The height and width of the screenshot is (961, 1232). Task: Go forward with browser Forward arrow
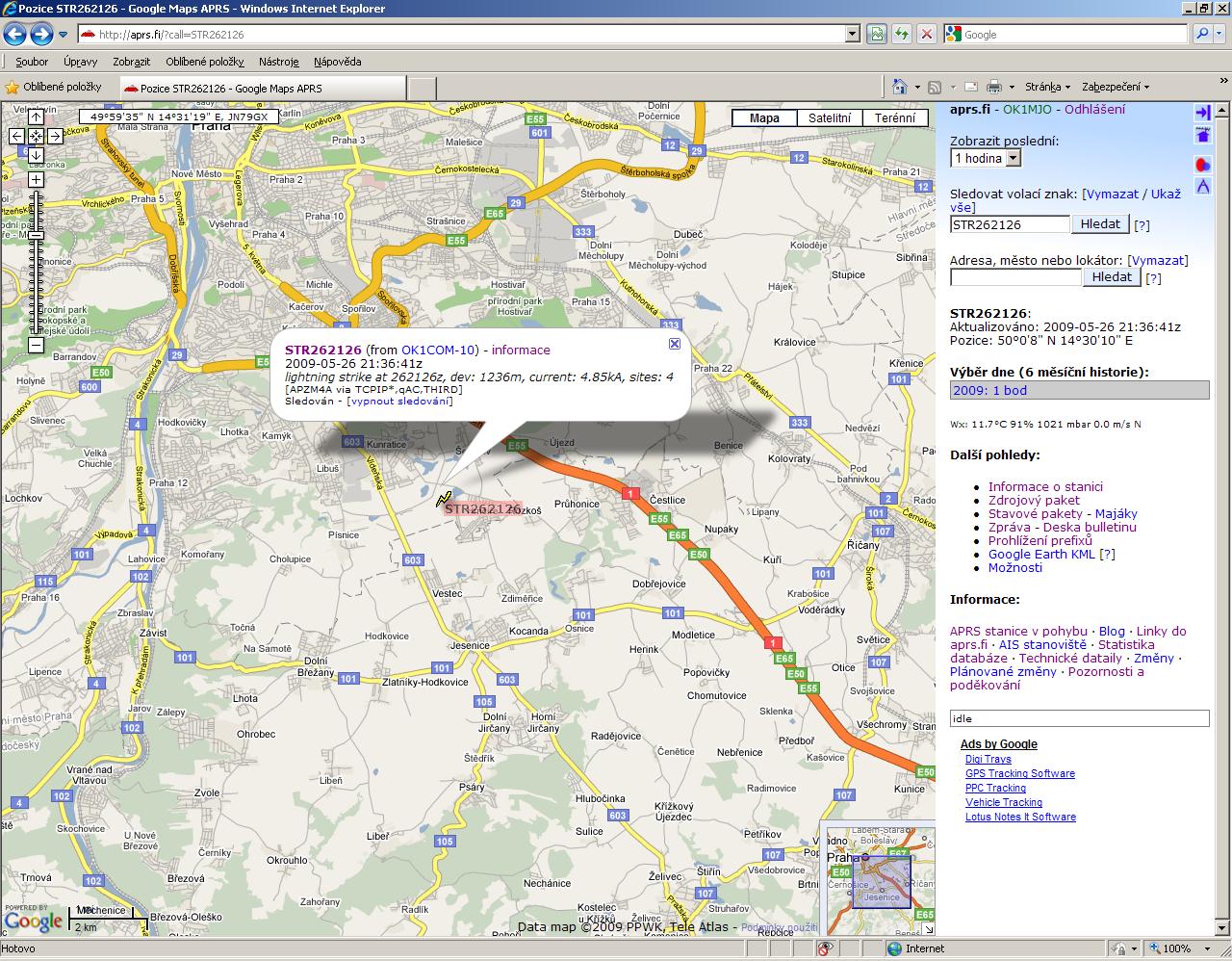(x=41, y=35)
